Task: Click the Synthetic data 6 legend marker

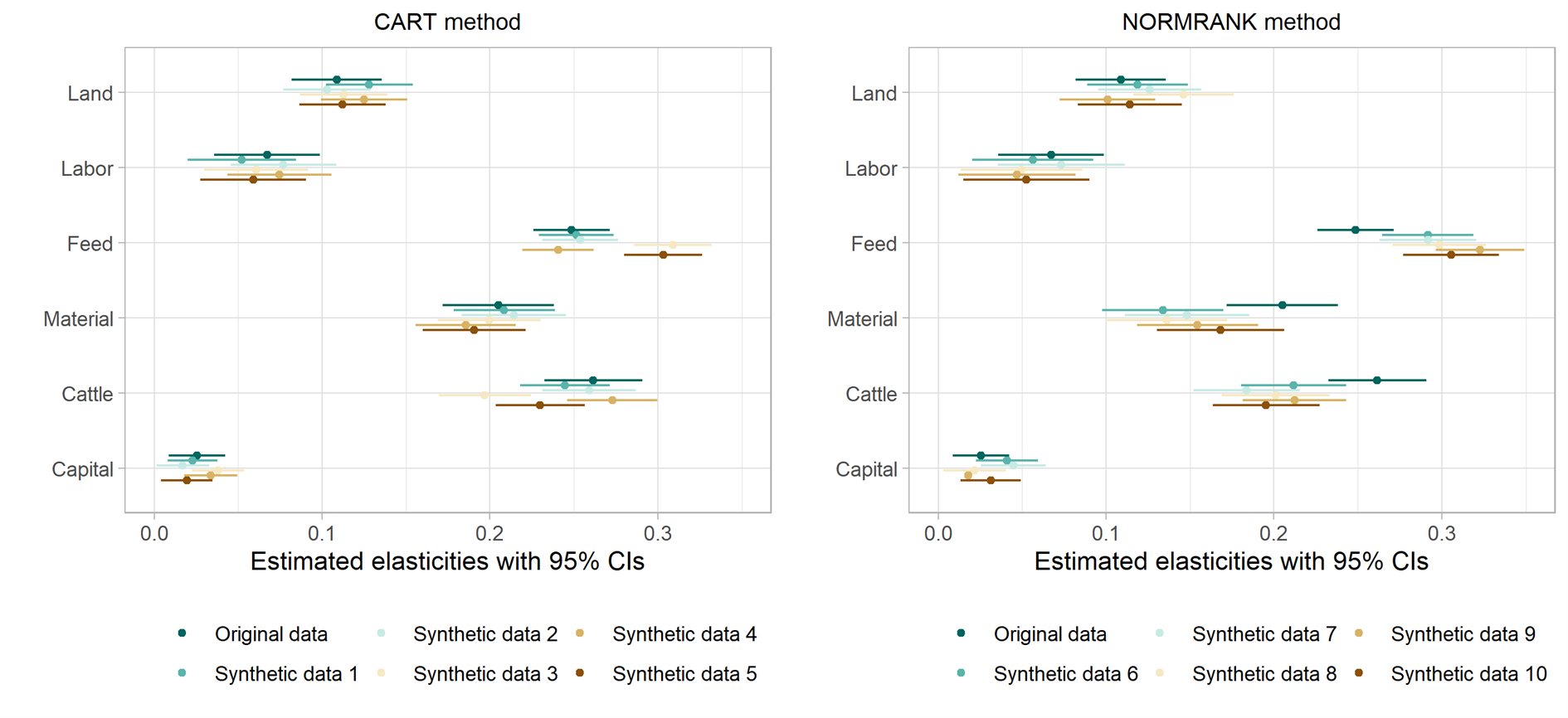Action: pyautogui.click(x=961, y=673)
